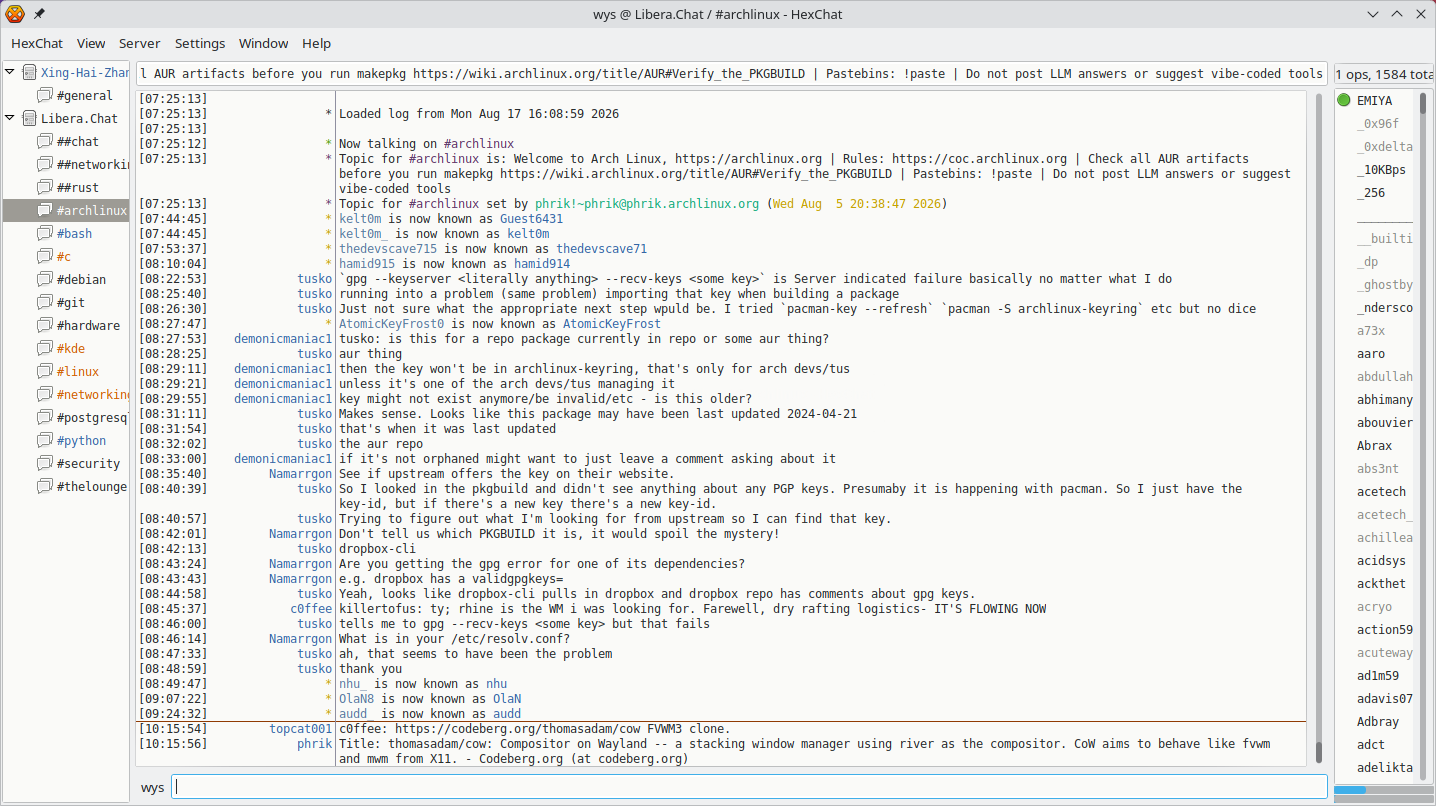Viewport: 1436px width, 806px height.
Task: Open the Window menu
Action: click(x=263, y=43)
